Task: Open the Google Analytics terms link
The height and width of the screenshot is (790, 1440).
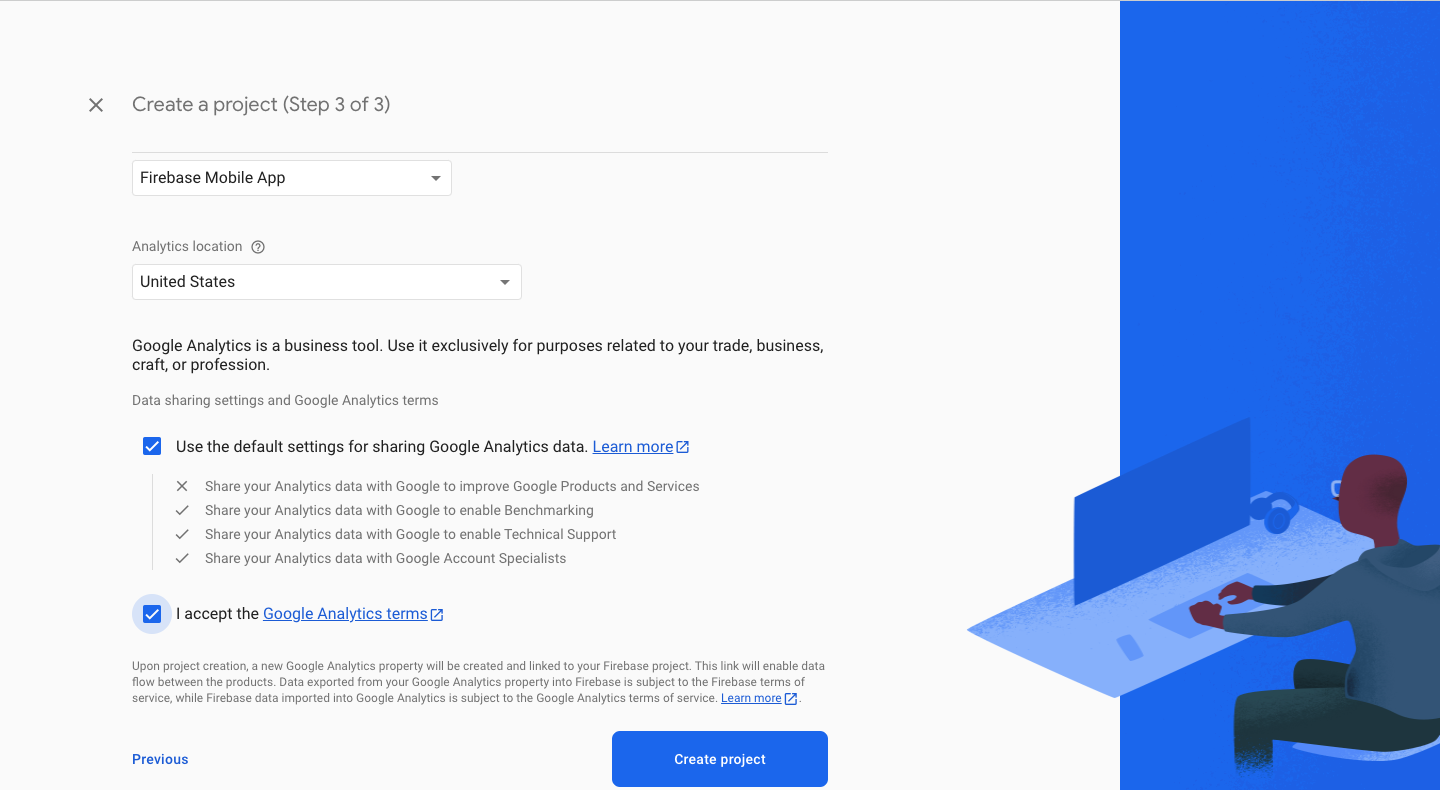Action: point(345,614)
